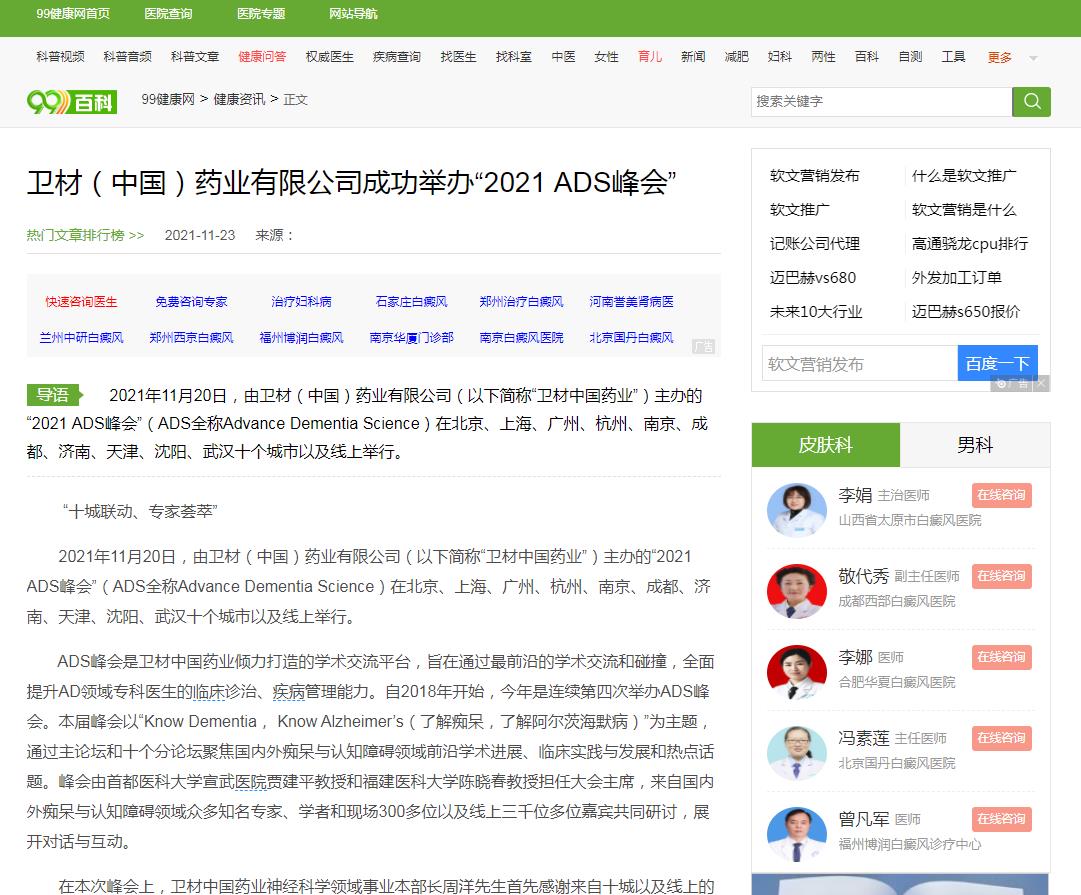Open 科普文章 nav link
The height and width of the screenshot is (895, 1081).
(x=195, y=57)
